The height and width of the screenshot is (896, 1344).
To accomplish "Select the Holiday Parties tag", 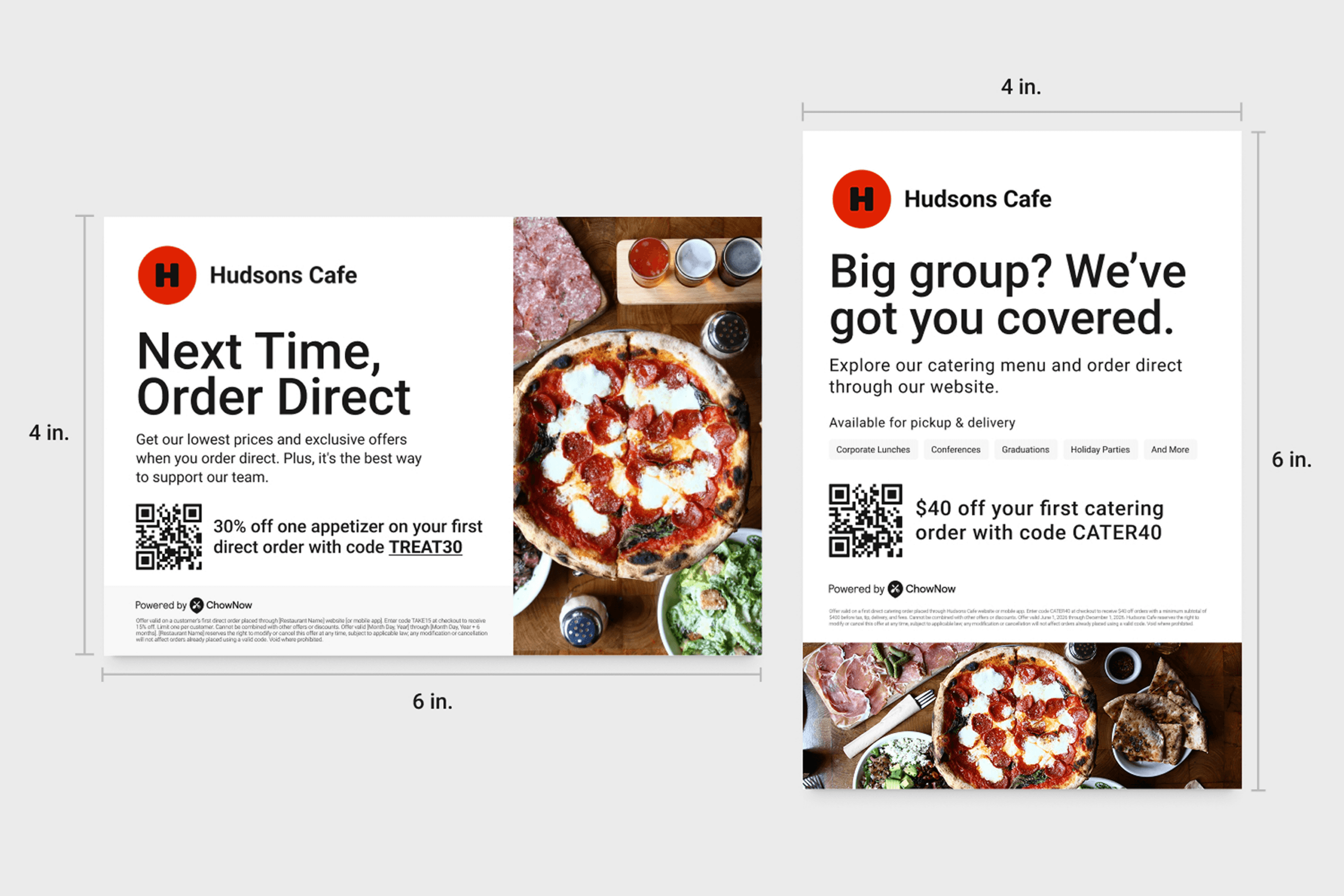I will [1100, 450].
